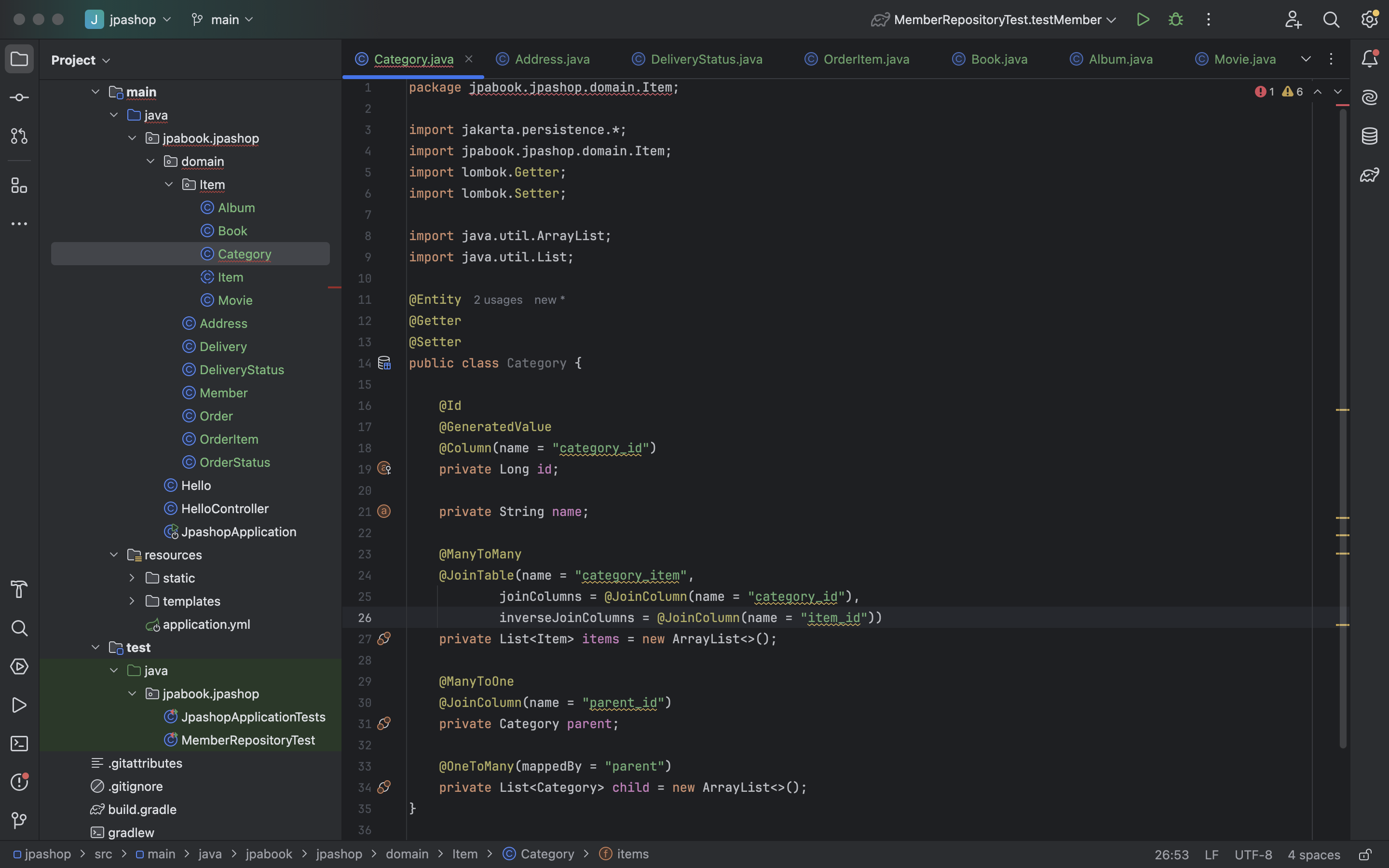This screenshot has height=868, width=1389.
Task: Open the AI Assistant spiral icon
Action: (1370, 97)
